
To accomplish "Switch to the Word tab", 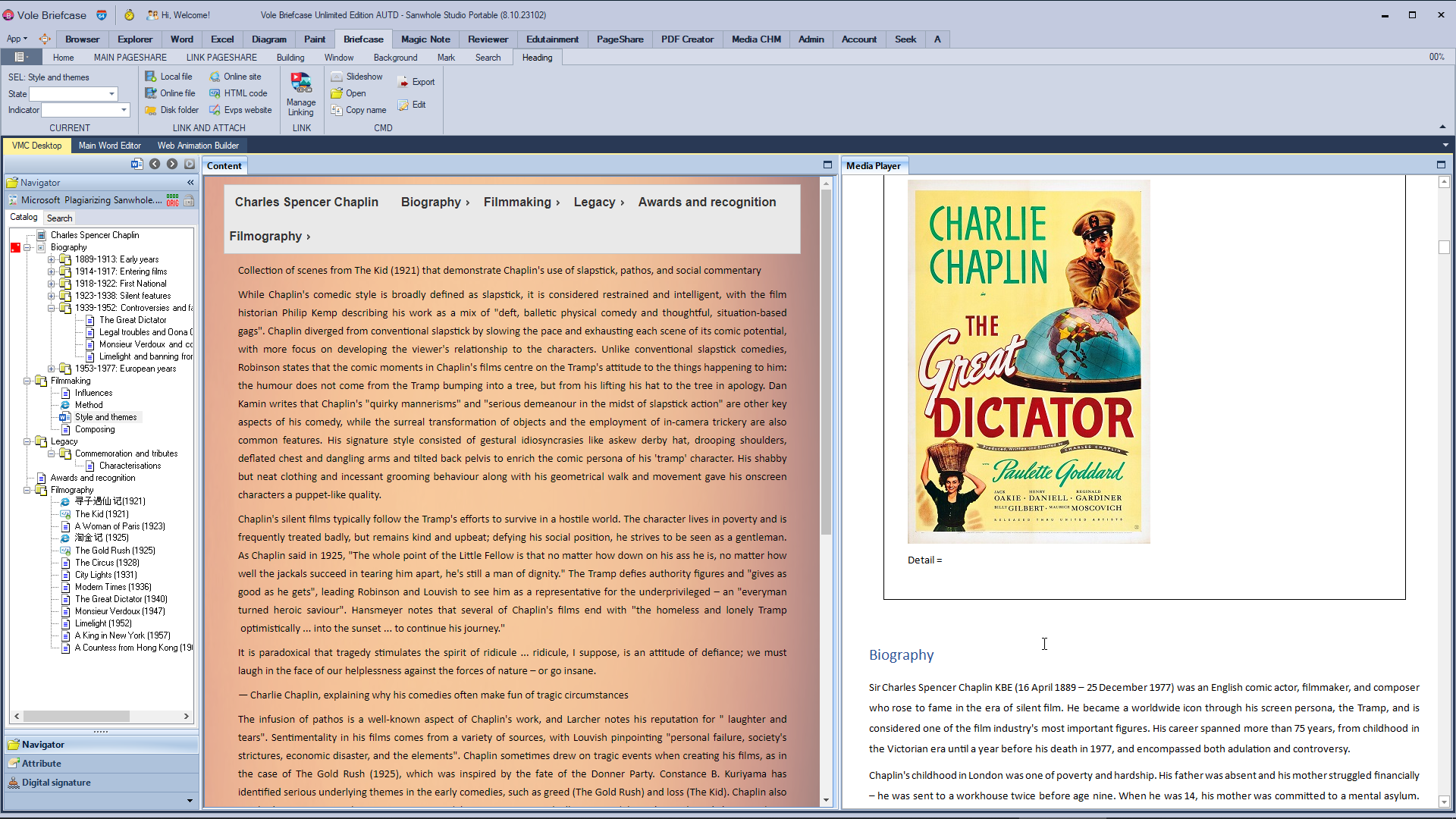I will point(181,39).
